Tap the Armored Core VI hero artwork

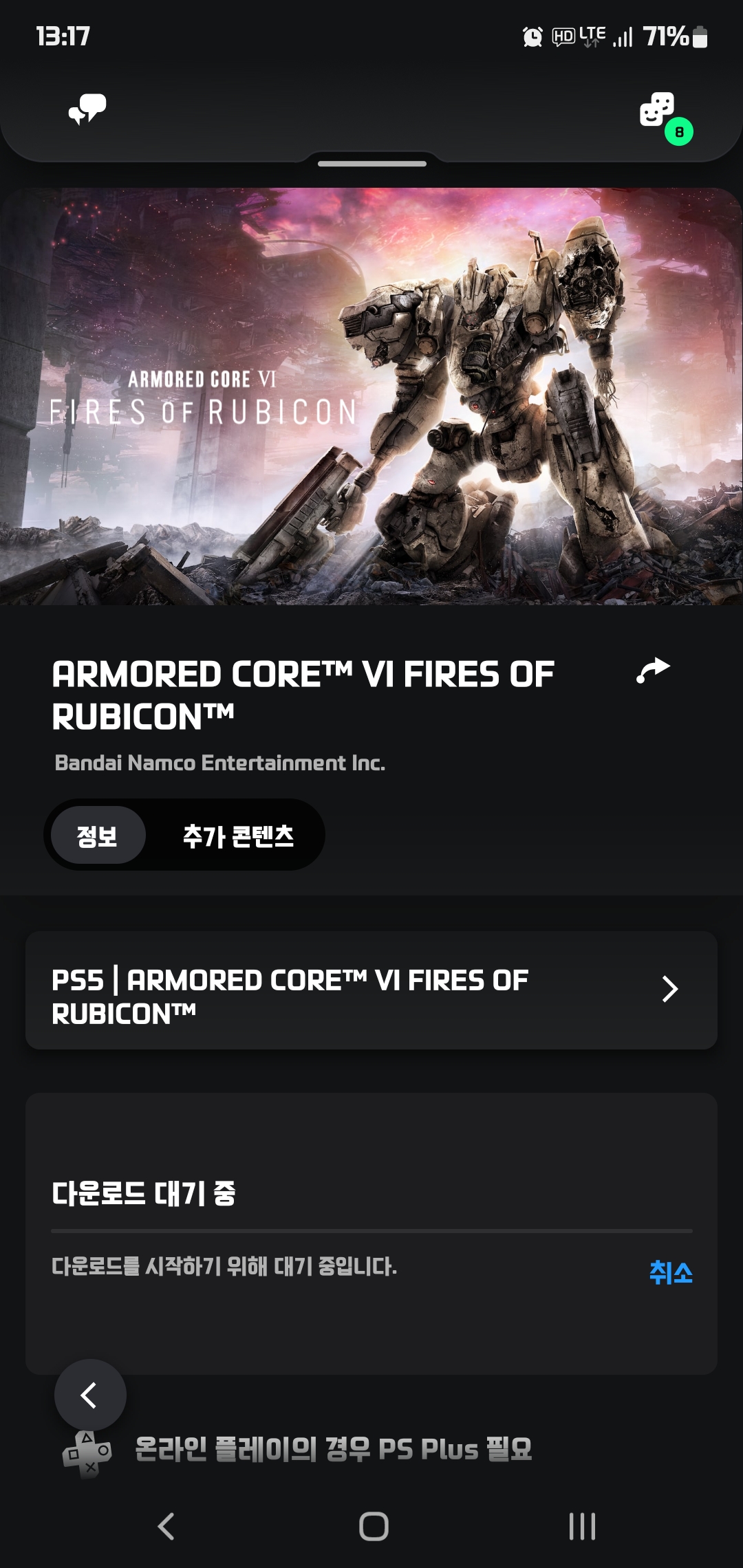tap(371, 397)
